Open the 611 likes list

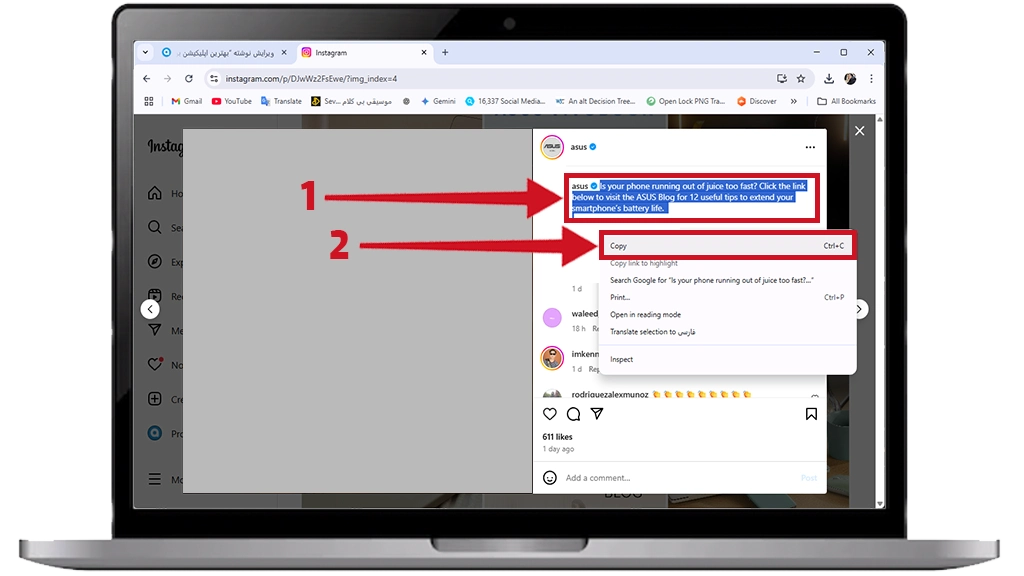(x=557, y=437)
